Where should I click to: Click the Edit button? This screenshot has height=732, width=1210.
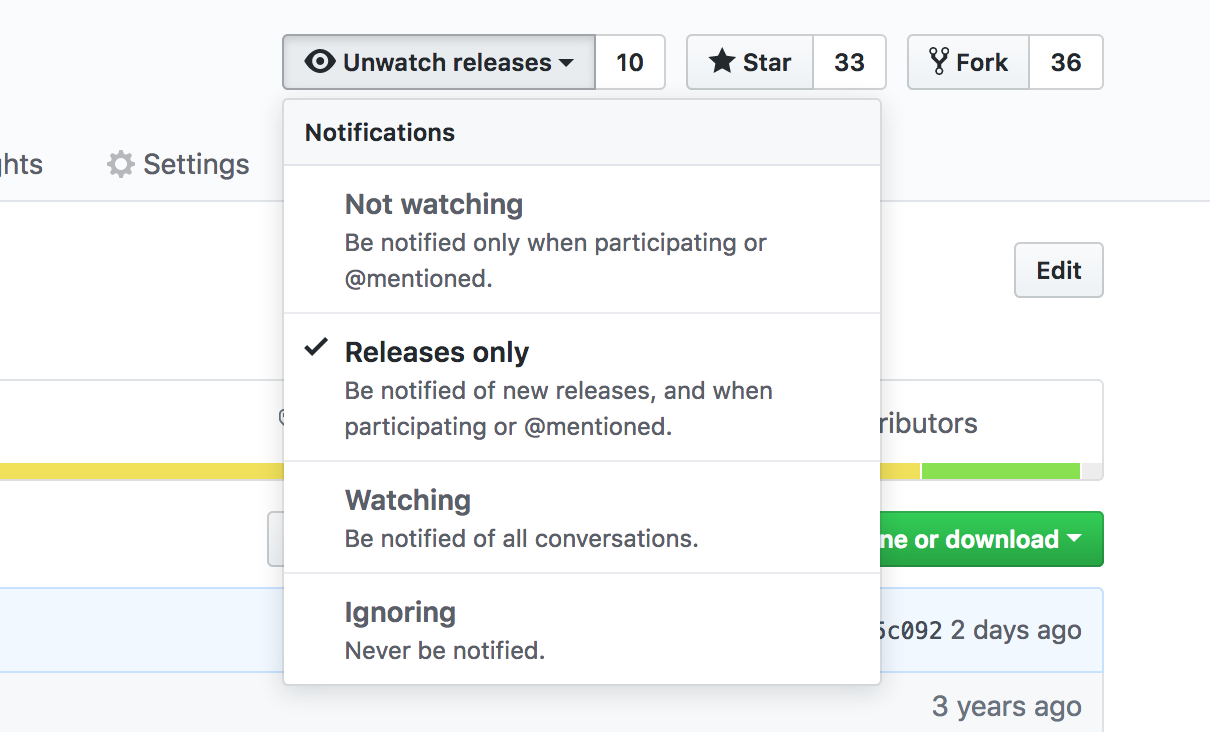pyautogui.click(x=1058, y=270)
